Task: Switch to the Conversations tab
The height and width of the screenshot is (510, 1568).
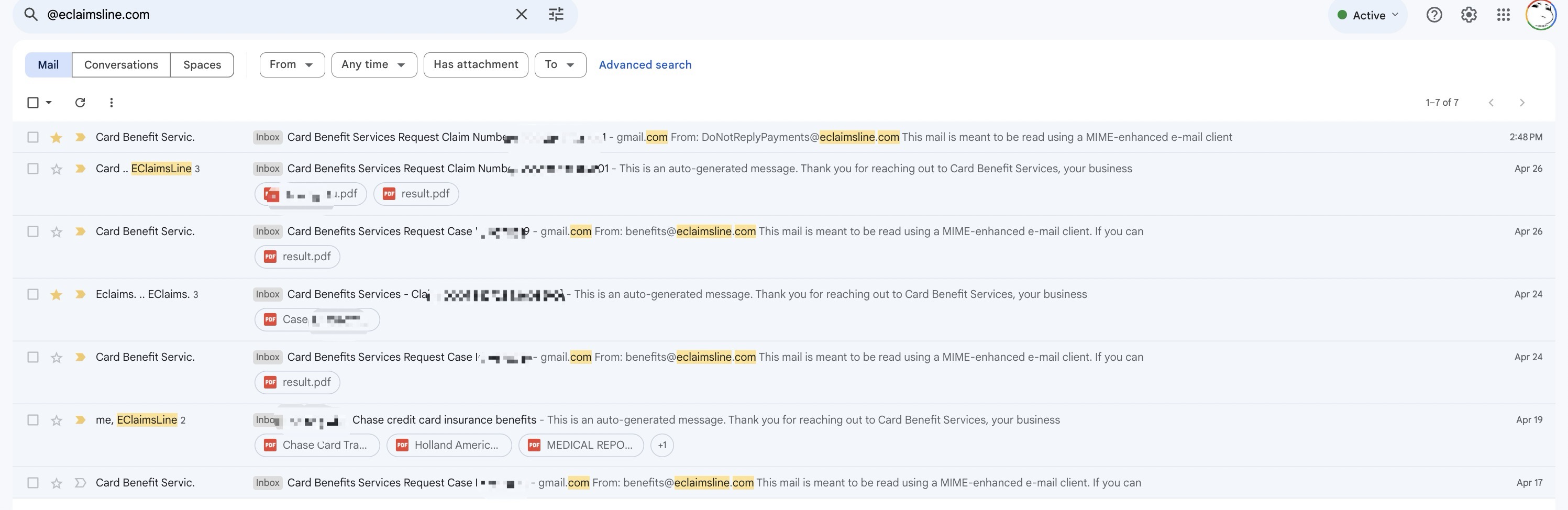Action: point(121,64)
